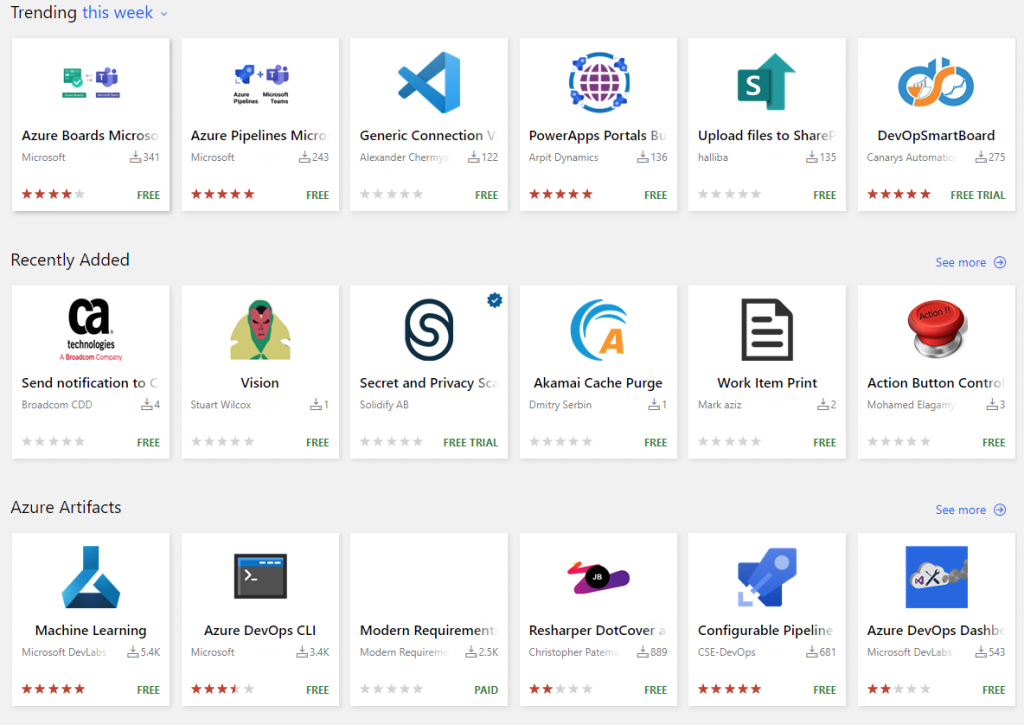This screenshot has height=725, width=1024.
Task: Click the Resharper DotCover JetBrains icon
Action: [x=598, y=577]
